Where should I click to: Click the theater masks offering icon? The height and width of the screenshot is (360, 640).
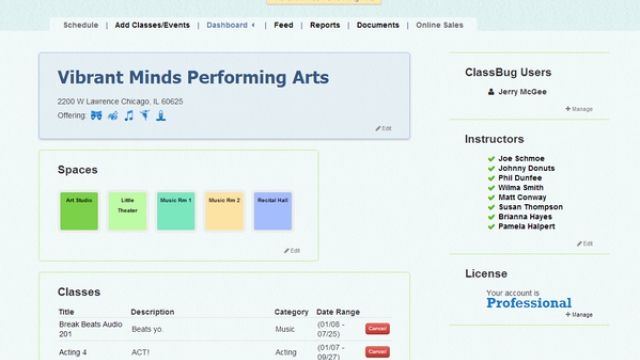tap(96, 116)
